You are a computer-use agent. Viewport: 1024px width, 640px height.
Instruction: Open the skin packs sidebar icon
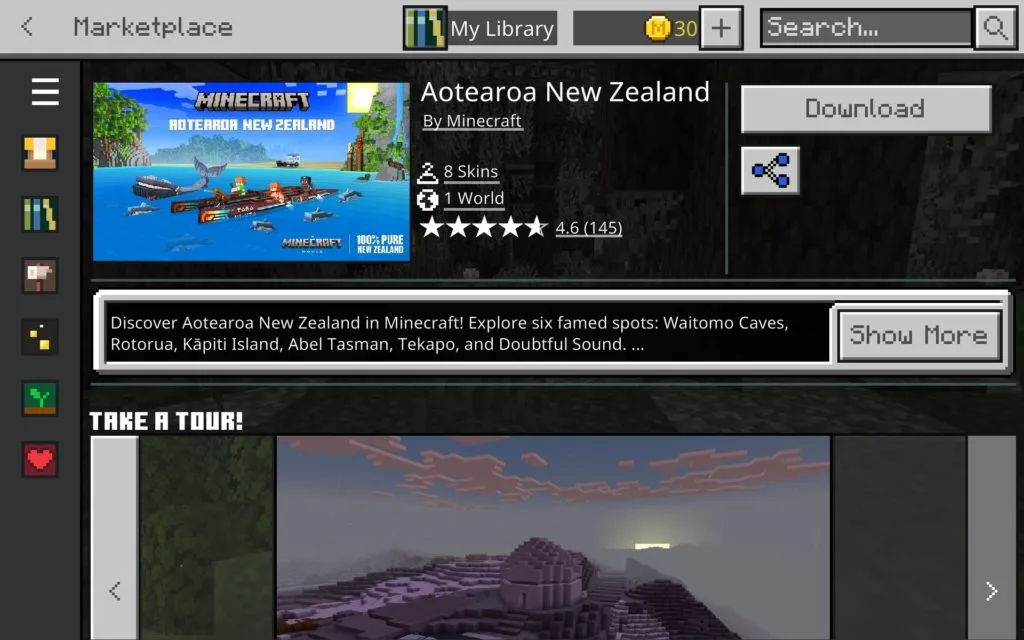pos(40,153)
